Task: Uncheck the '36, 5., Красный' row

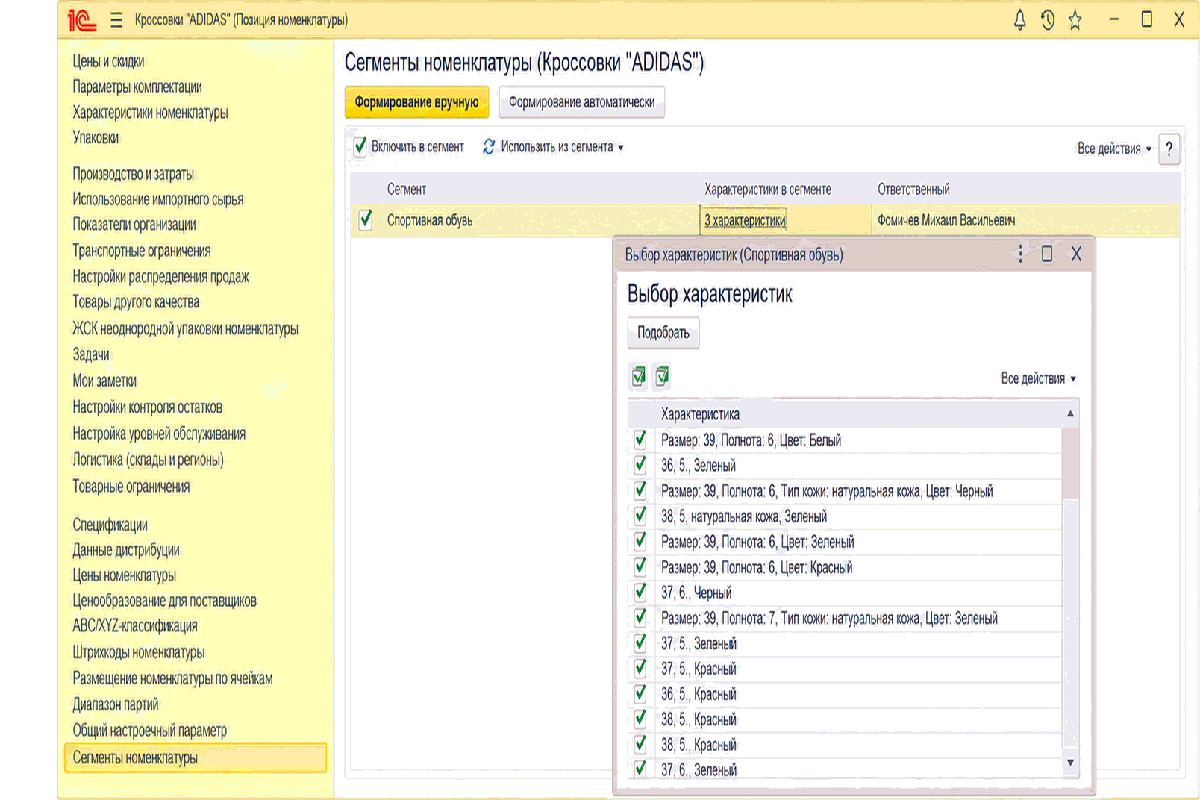Action: click(x=640, y=694)
